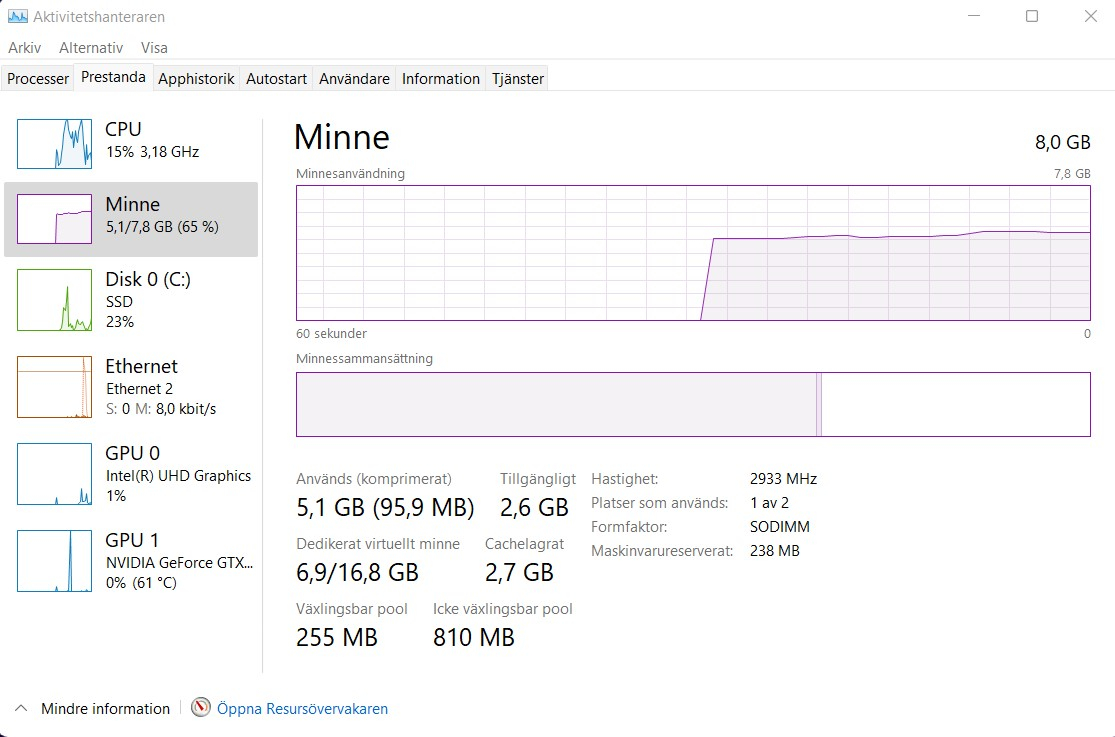Click the CPU heading in sidebar
Viewport: 1115px width, 737px height.
coord(123,129)
